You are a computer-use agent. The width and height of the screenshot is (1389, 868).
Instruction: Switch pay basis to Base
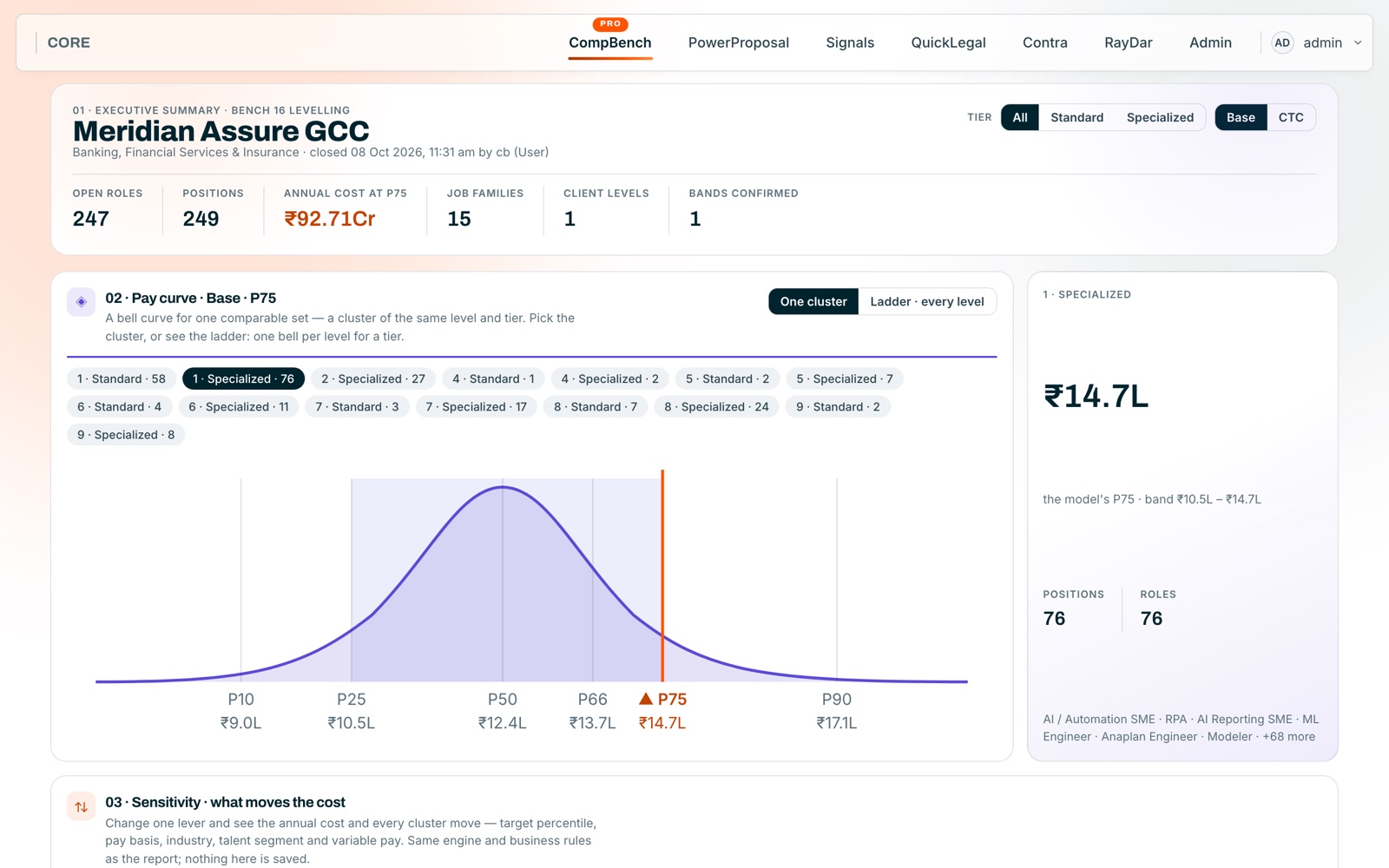(1241, 117)
